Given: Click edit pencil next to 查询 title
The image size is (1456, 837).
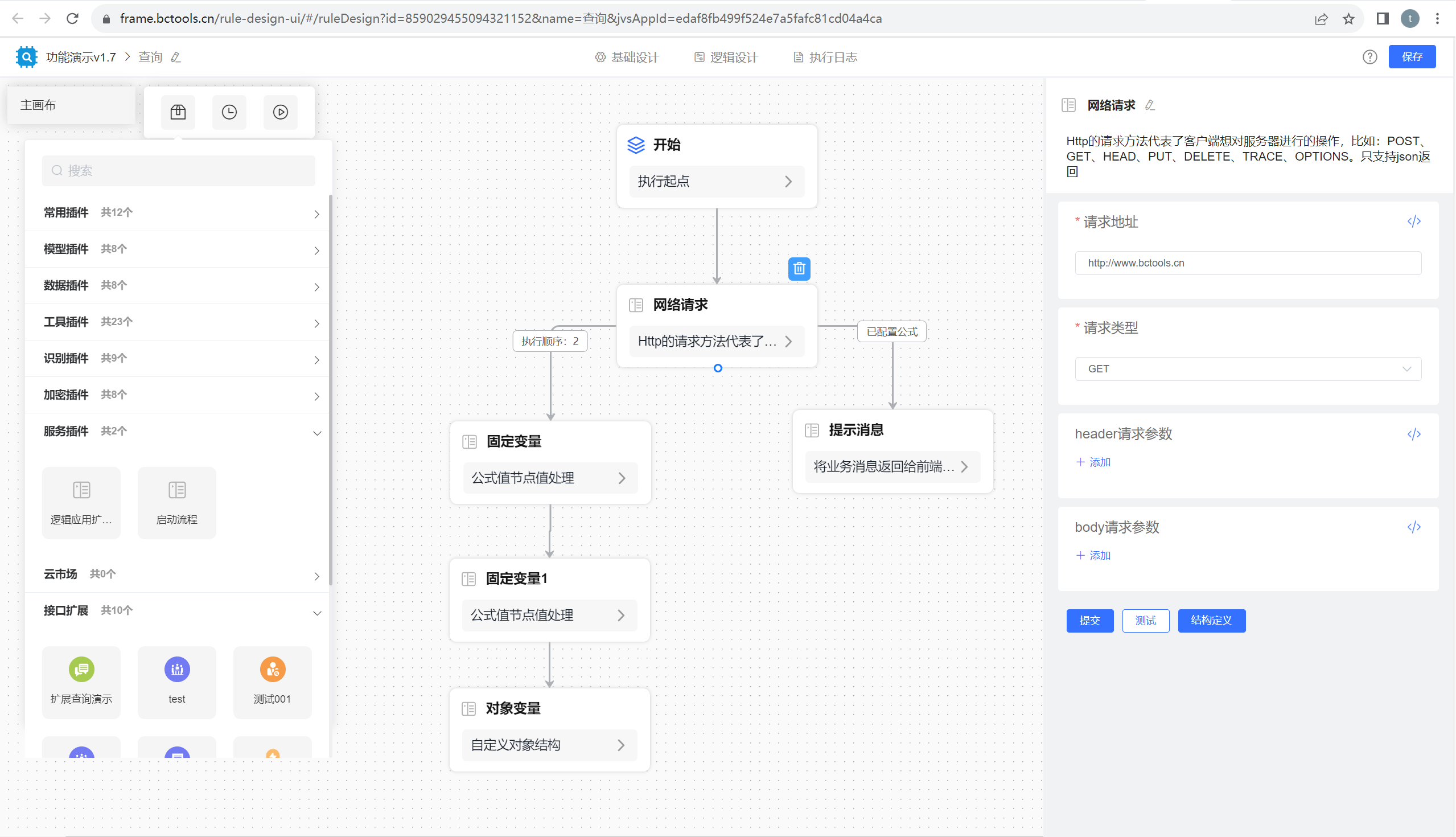Looking at the screenshot, I should [x=176, y=57].
